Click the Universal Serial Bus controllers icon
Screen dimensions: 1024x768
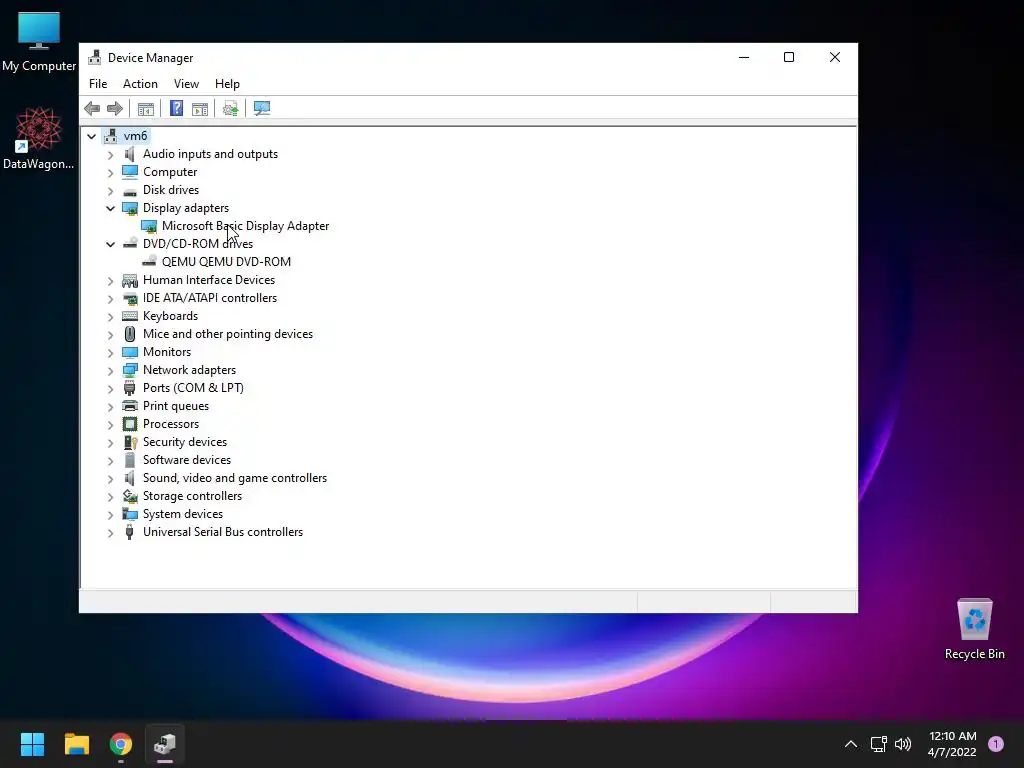tap(129, 532)
